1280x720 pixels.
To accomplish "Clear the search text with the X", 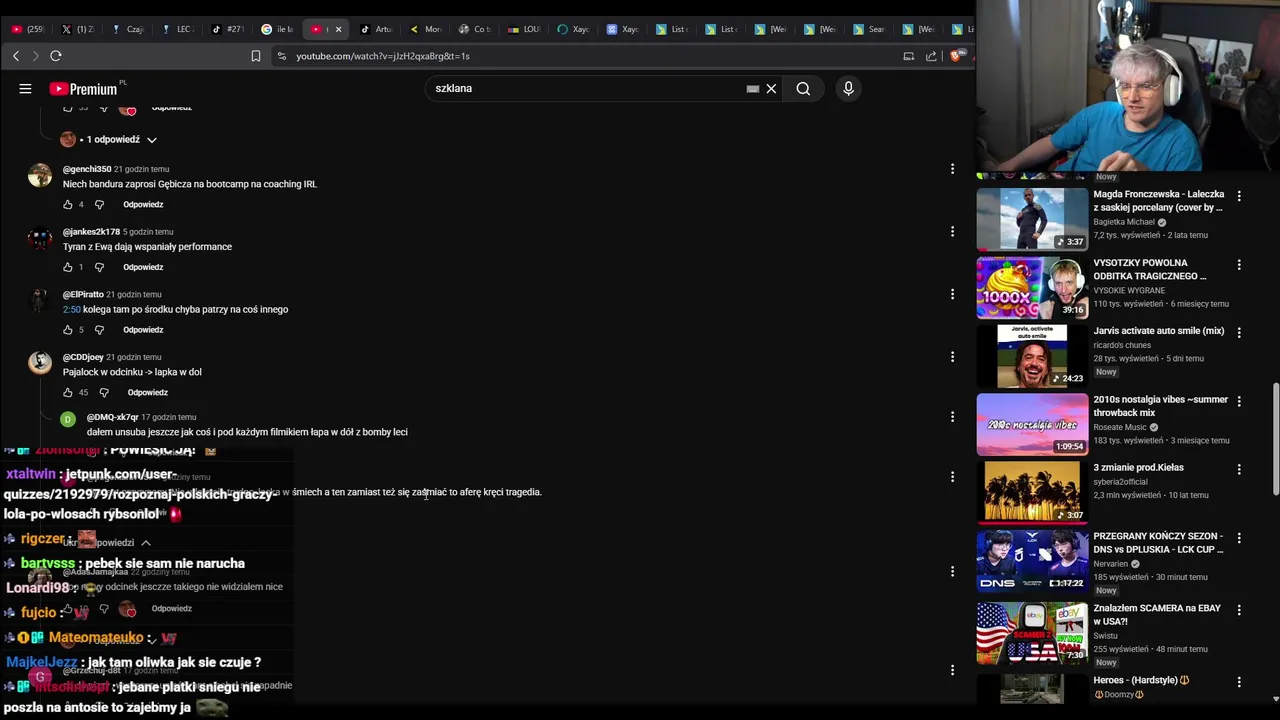I will 771,89.
